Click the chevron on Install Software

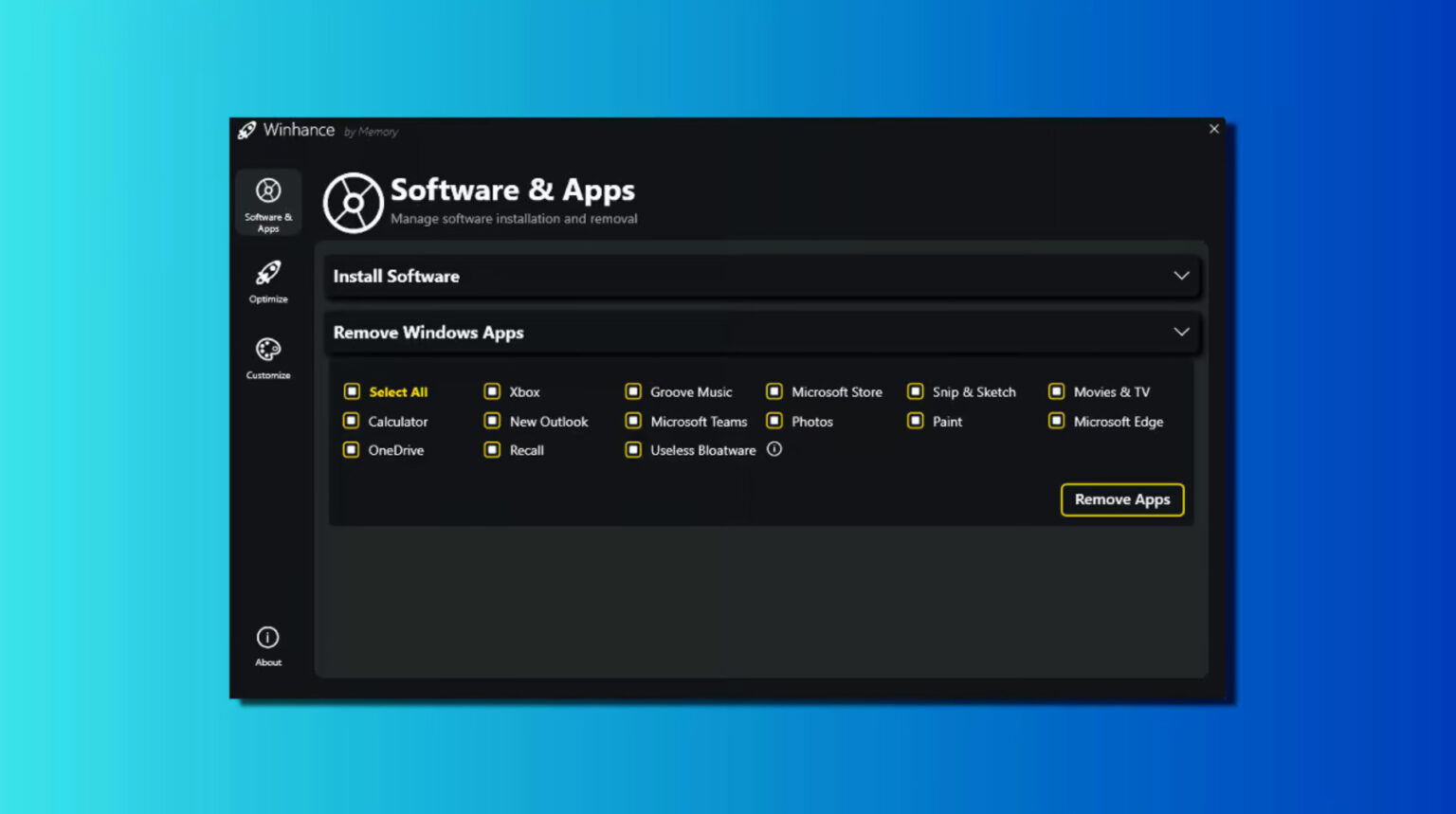coord(1181,276)
